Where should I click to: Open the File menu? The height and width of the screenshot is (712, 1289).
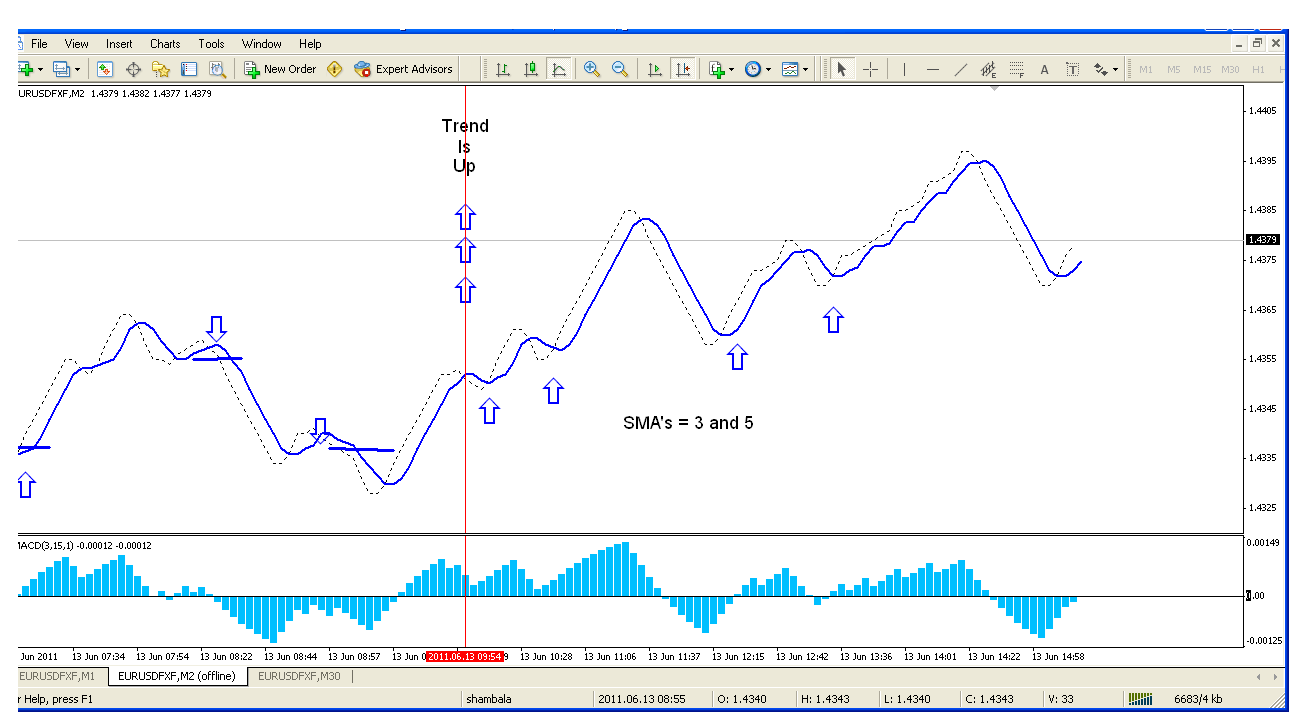tap(39, 44)
